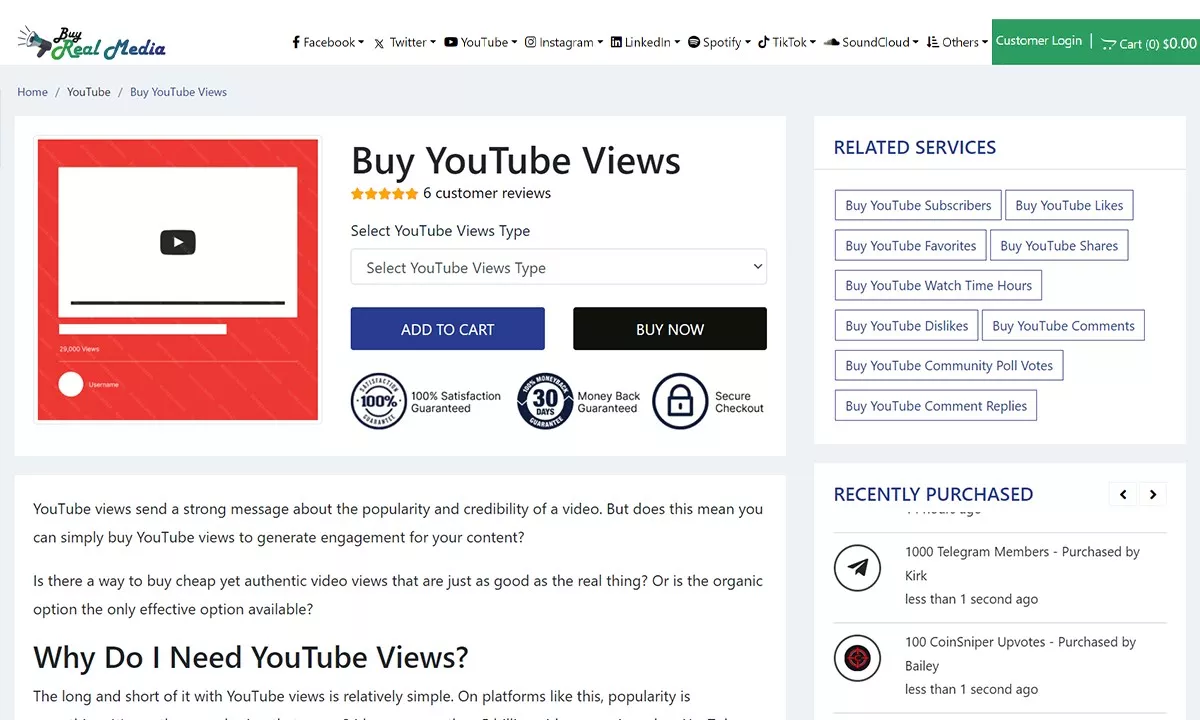Click the Twitter X icon
Viewport: 1200px width, 720px height.
[378, 42]
